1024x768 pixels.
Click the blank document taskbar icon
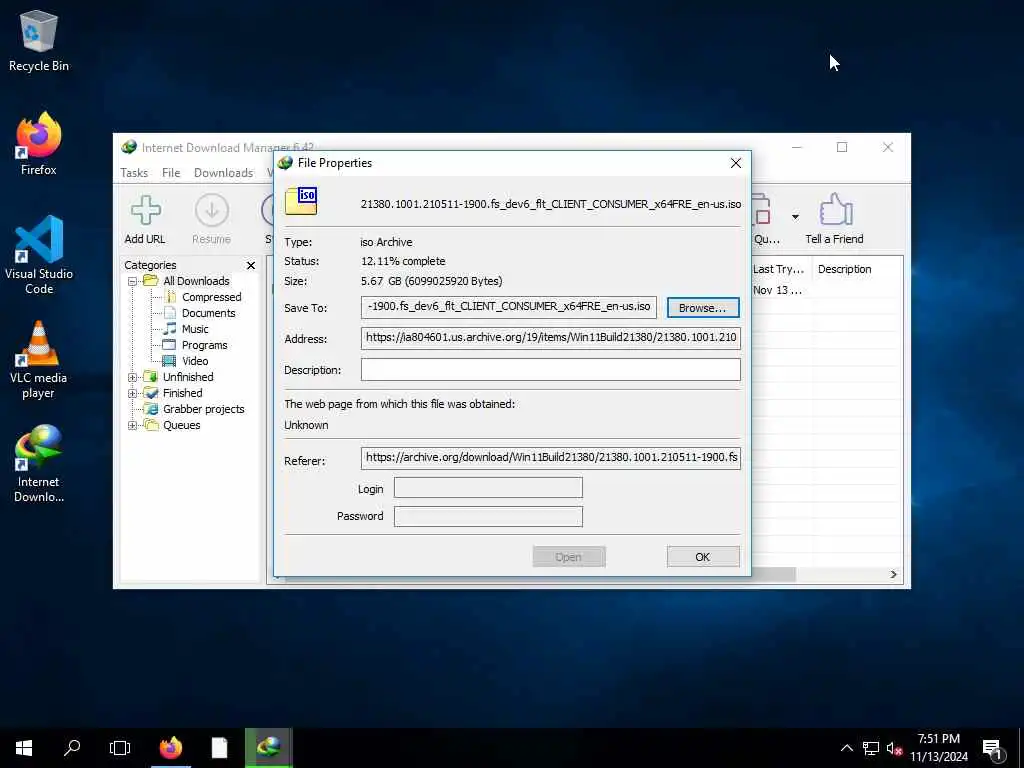point(219,748)
